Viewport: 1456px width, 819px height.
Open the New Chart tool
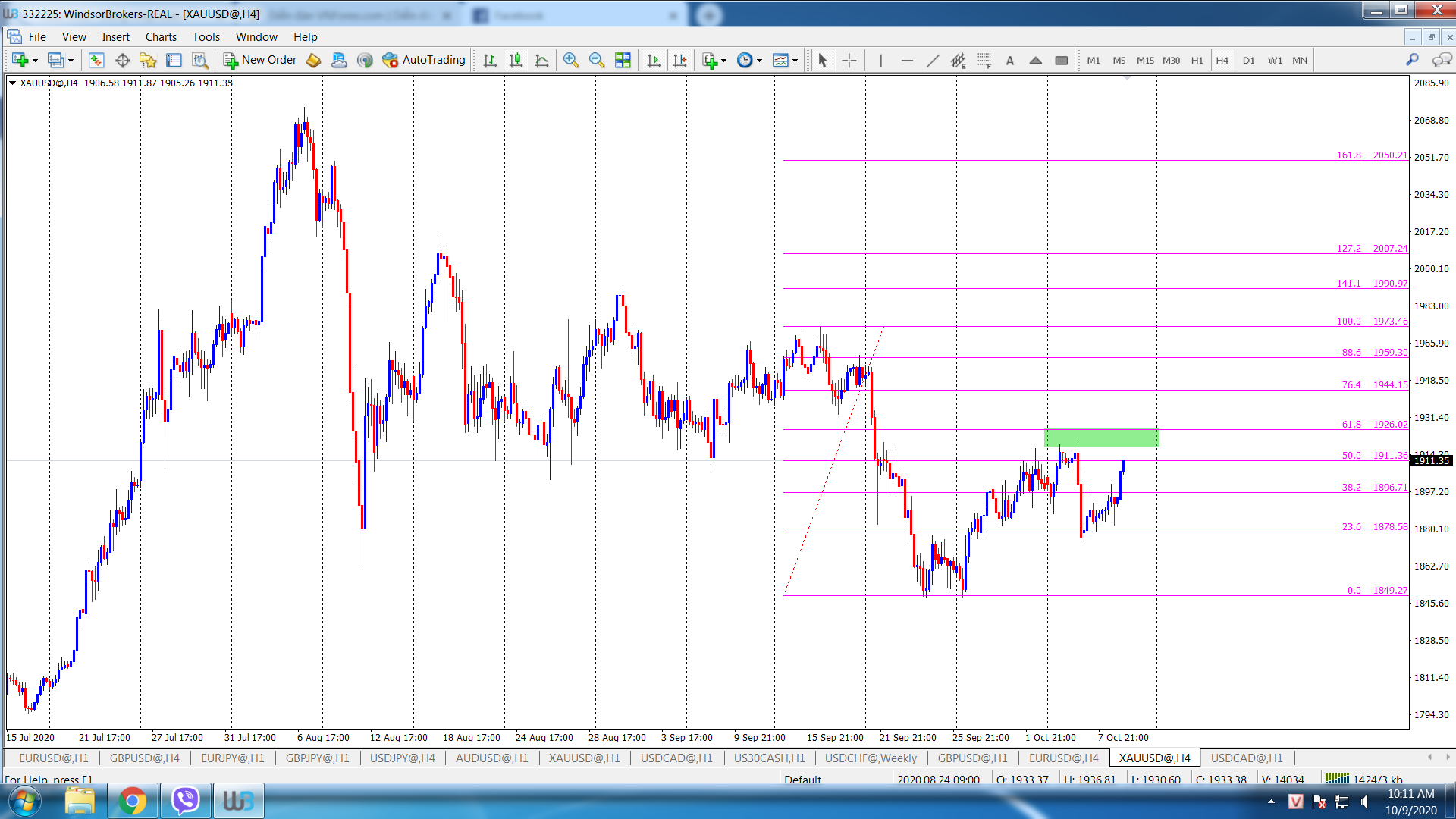20,60
